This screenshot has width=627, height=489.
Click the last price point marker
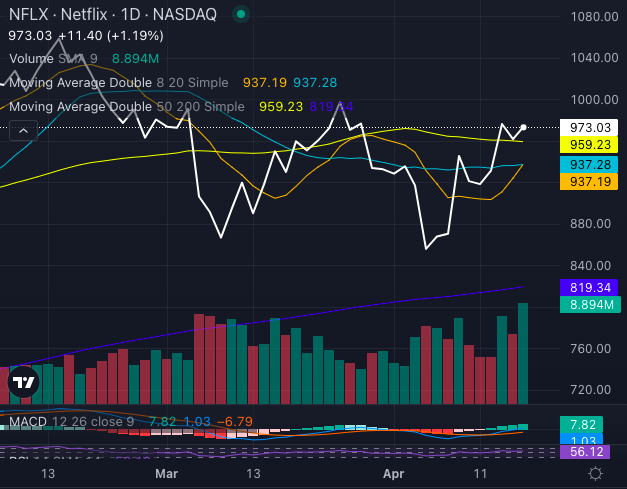click(525, 127)
